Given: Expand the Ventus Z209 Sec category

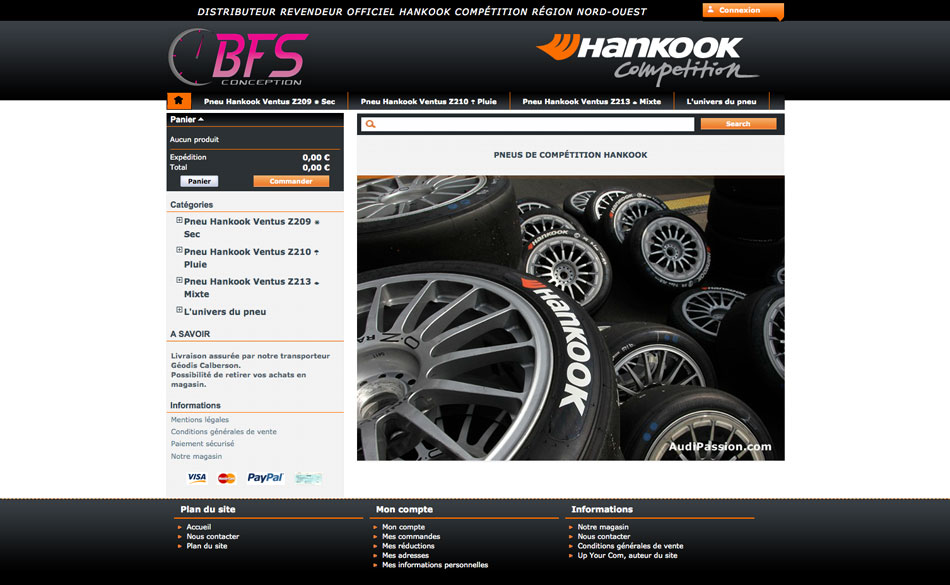Looking at the screenshot, I should click(179, 220).
